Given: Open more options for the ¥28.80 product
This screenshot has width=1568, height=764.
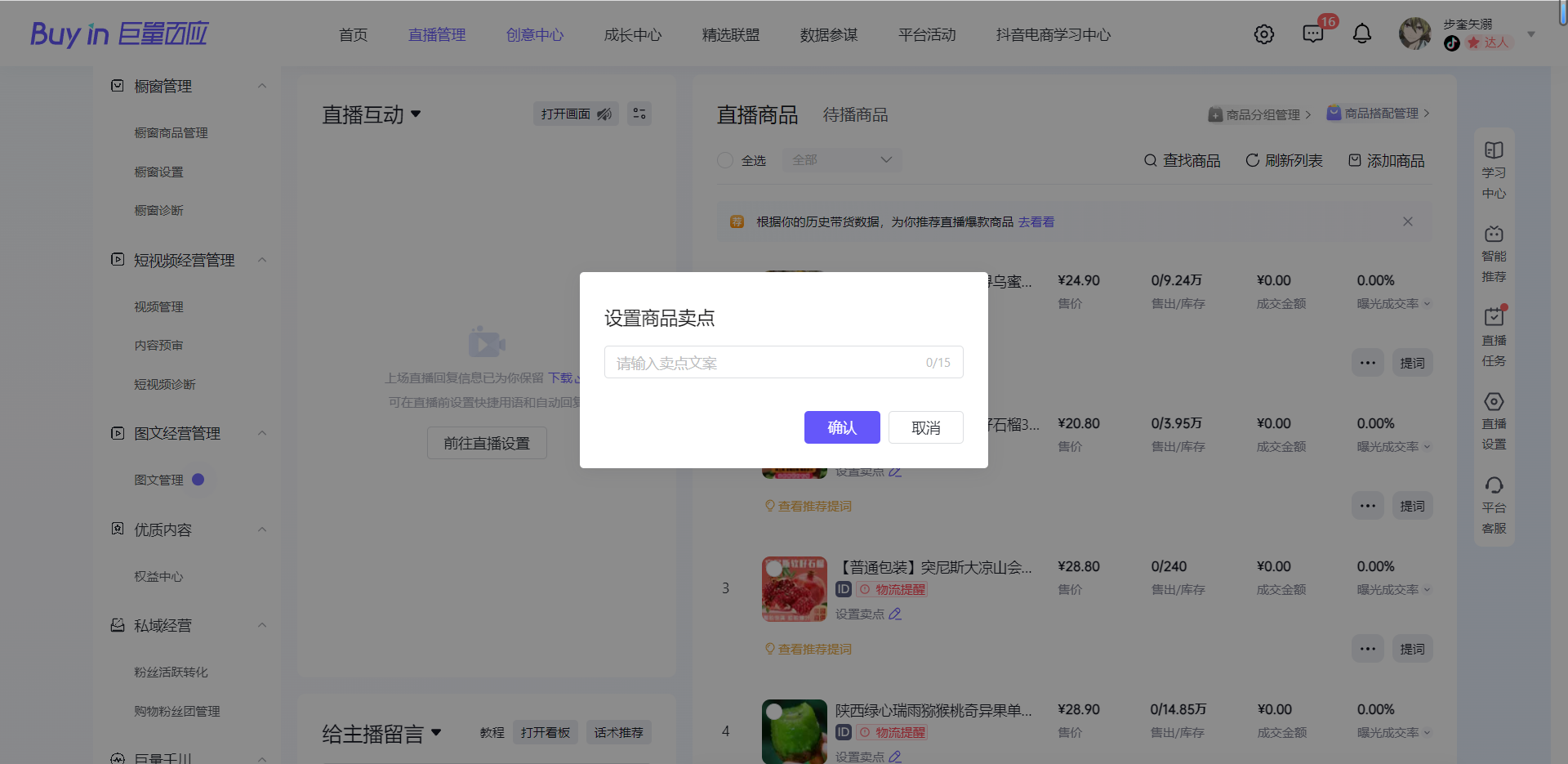Looking at the screenshot, I should point(1368,649).
